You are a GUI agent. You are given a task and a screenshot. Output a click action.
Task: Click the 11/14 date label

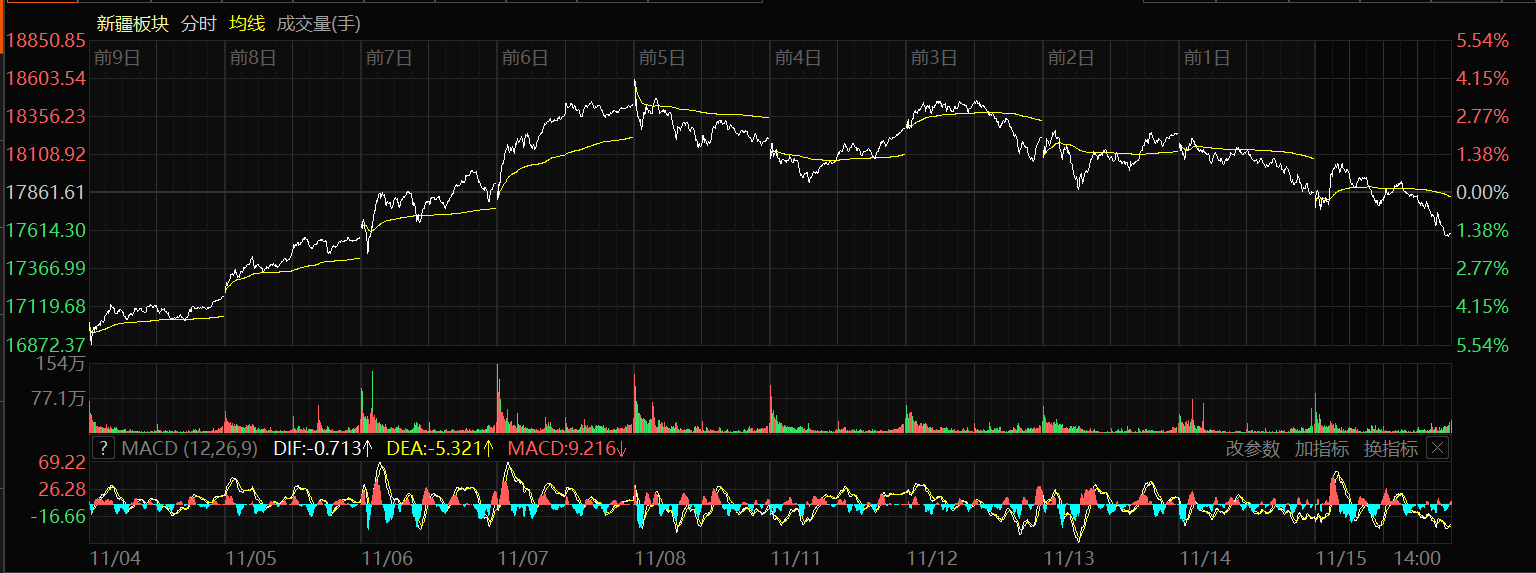coord(1205,556)
